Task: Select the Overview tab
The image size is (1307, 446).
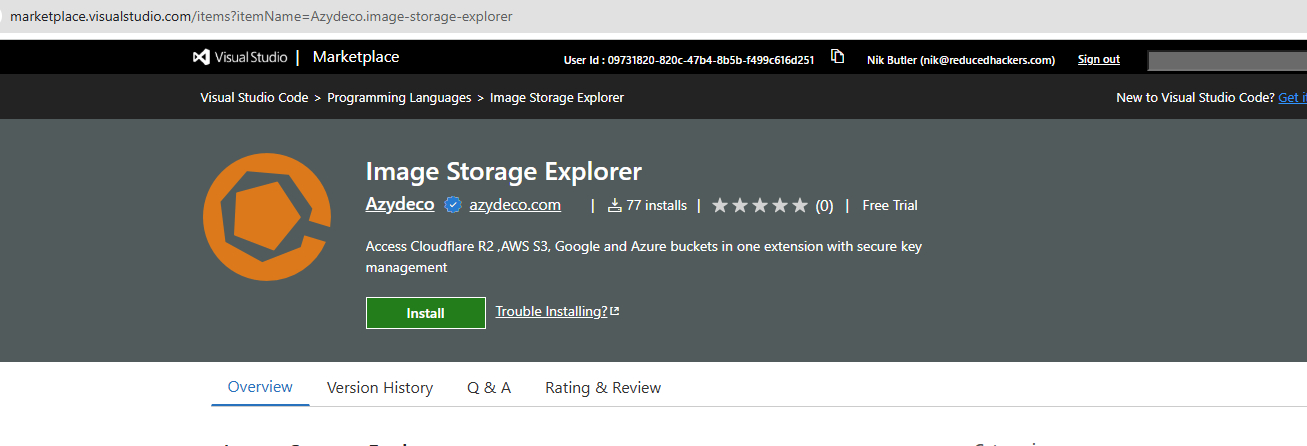Action: tap(260, 387)
